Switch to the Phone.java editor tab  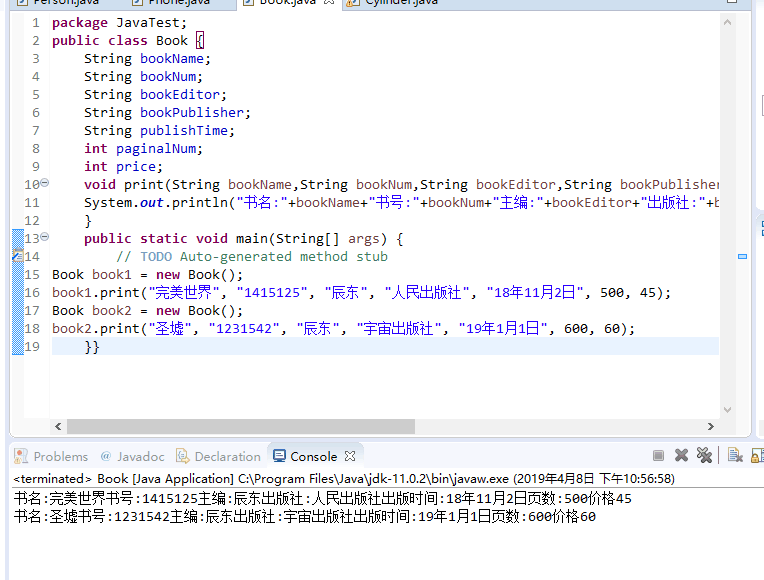172,2
